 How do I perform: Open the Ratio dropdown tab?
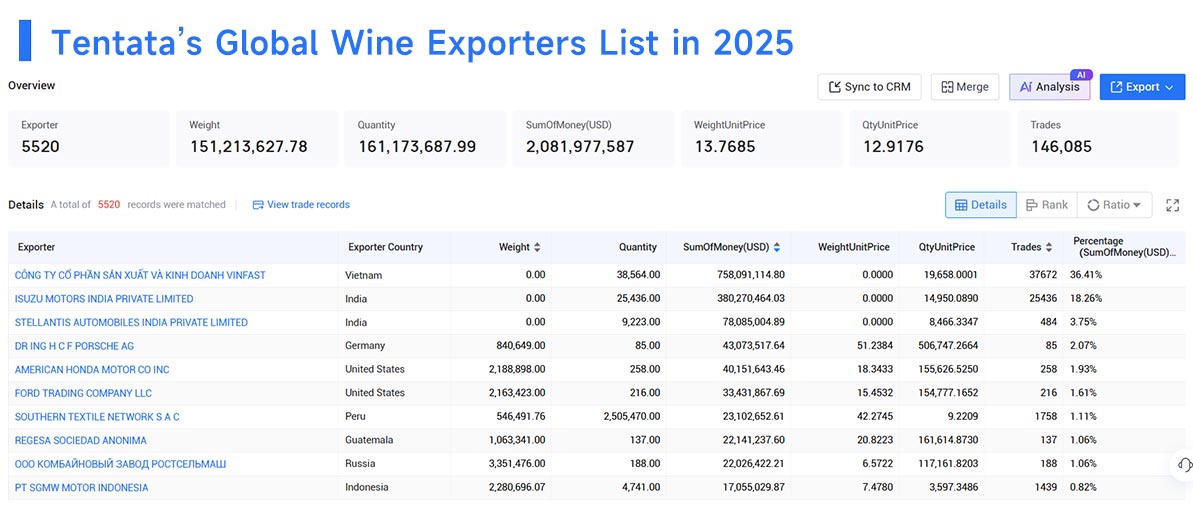click(1114, 205)
